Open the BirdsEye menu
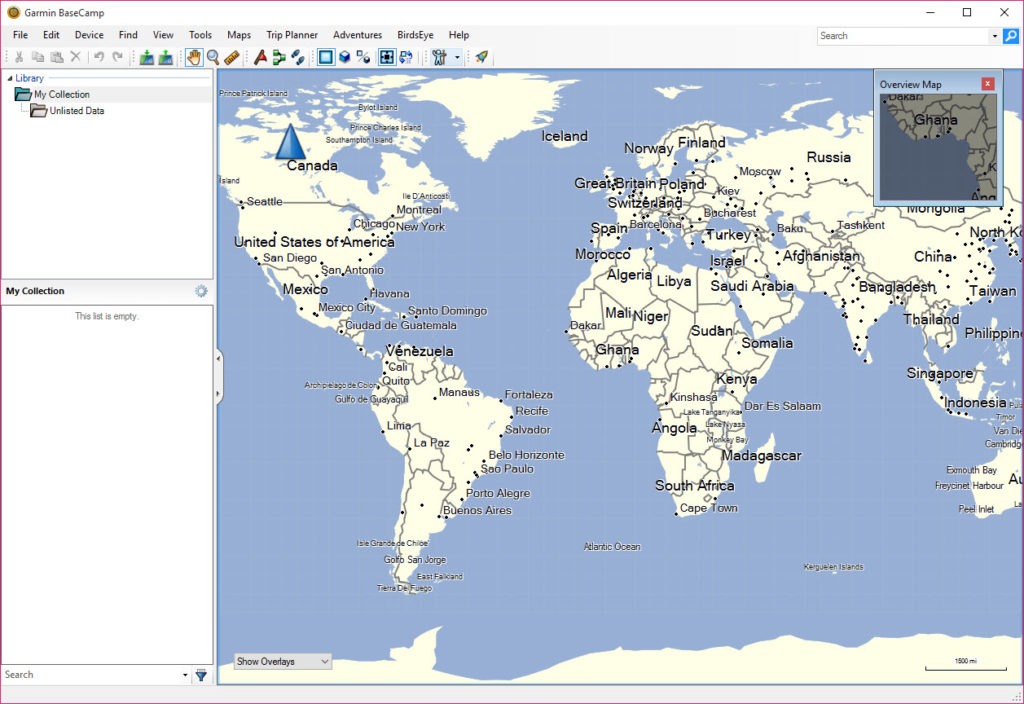Viewport: 1024px width, 704px height. (x=415, y=35)
